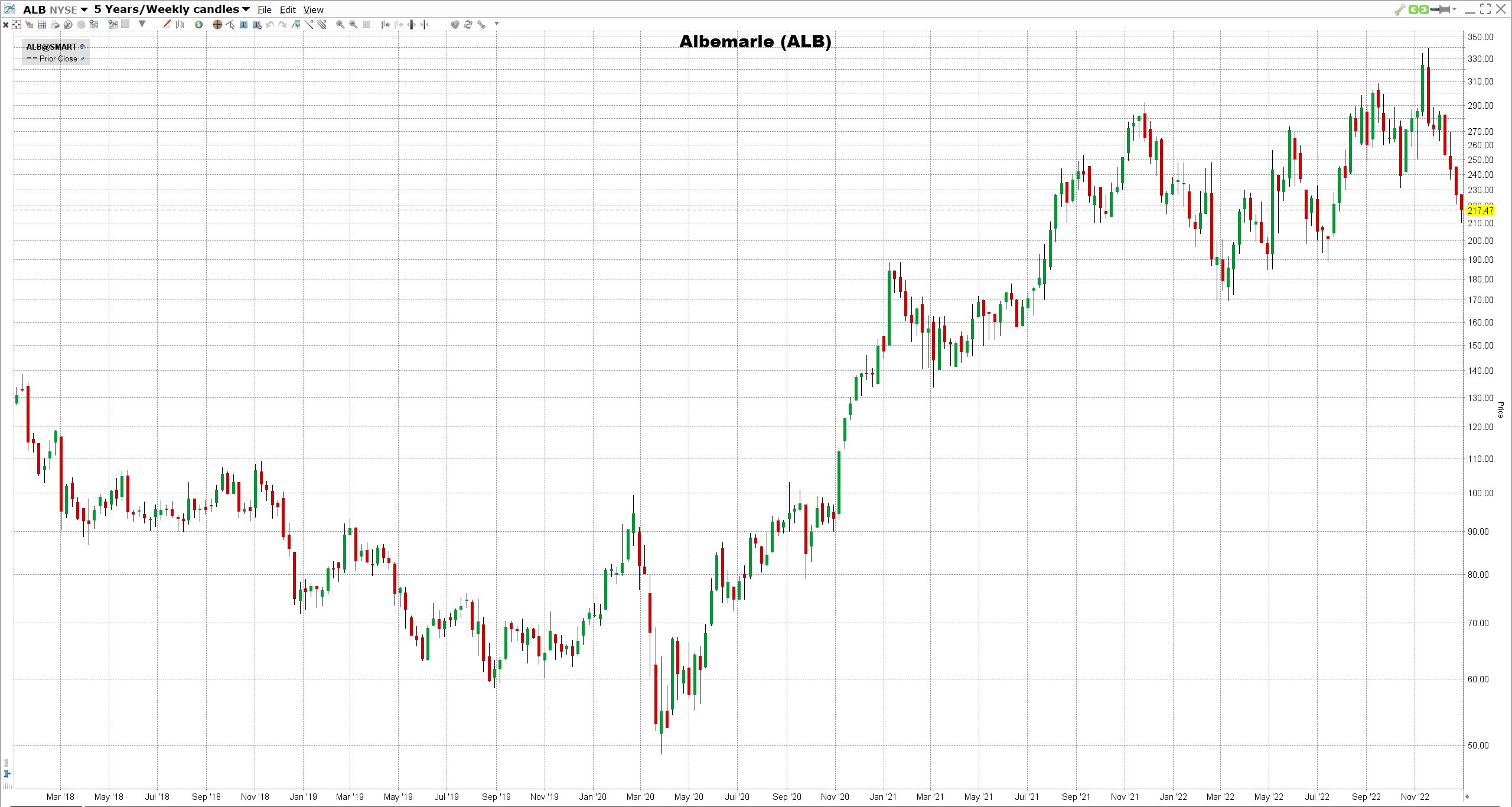Open the gray triangle toolbar dropdown
Screen dimensions: 1512x807
coord(142,24)
